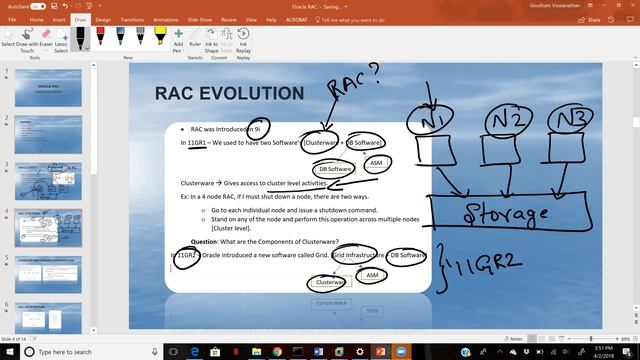
Task: Click the Undo arrow icon
Action: 65,6
